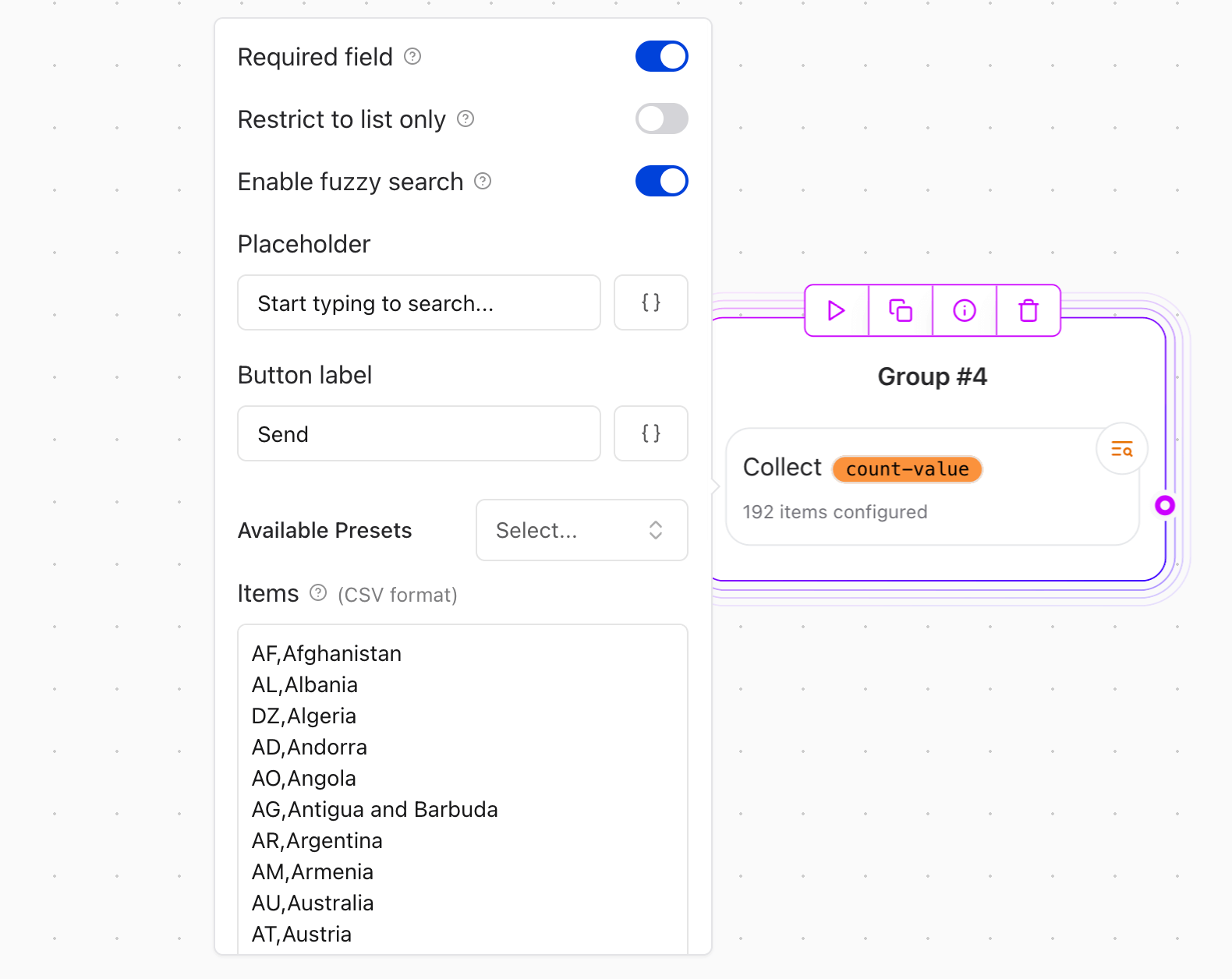Open the Available Presets Select dropdown
This screenshot has height=979, width=1232.
point(582,530)
